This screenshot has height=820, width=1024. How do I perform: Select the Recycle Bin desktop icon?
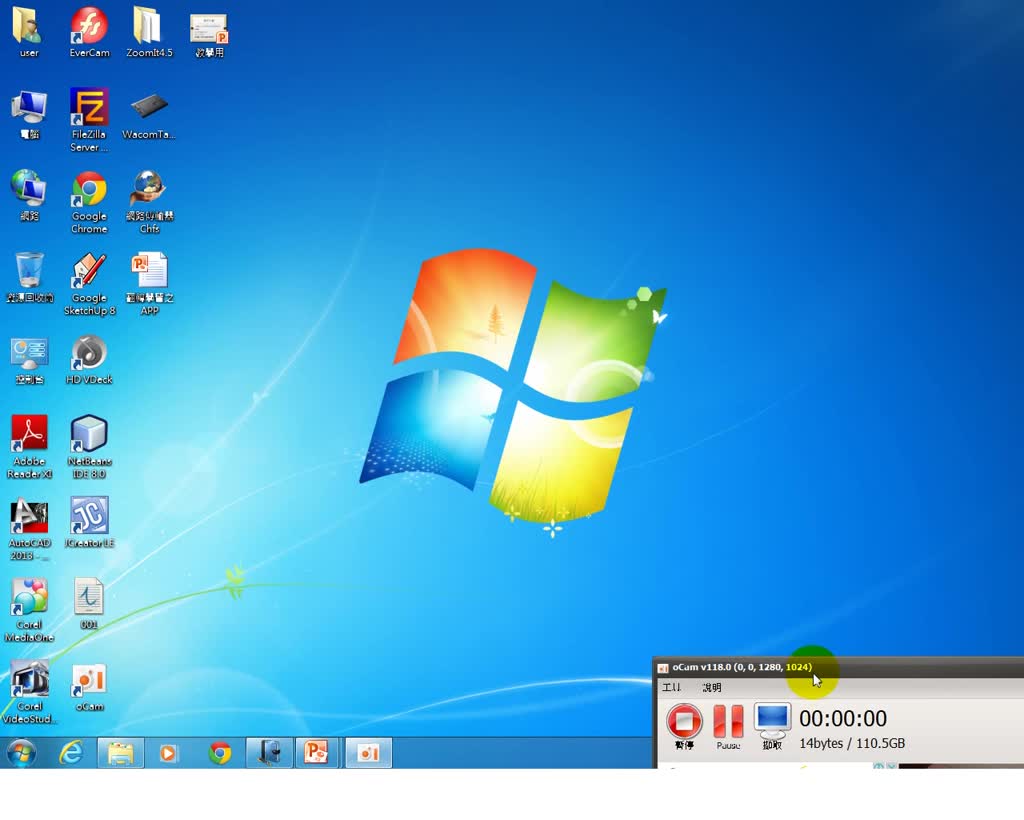(29, 277)
